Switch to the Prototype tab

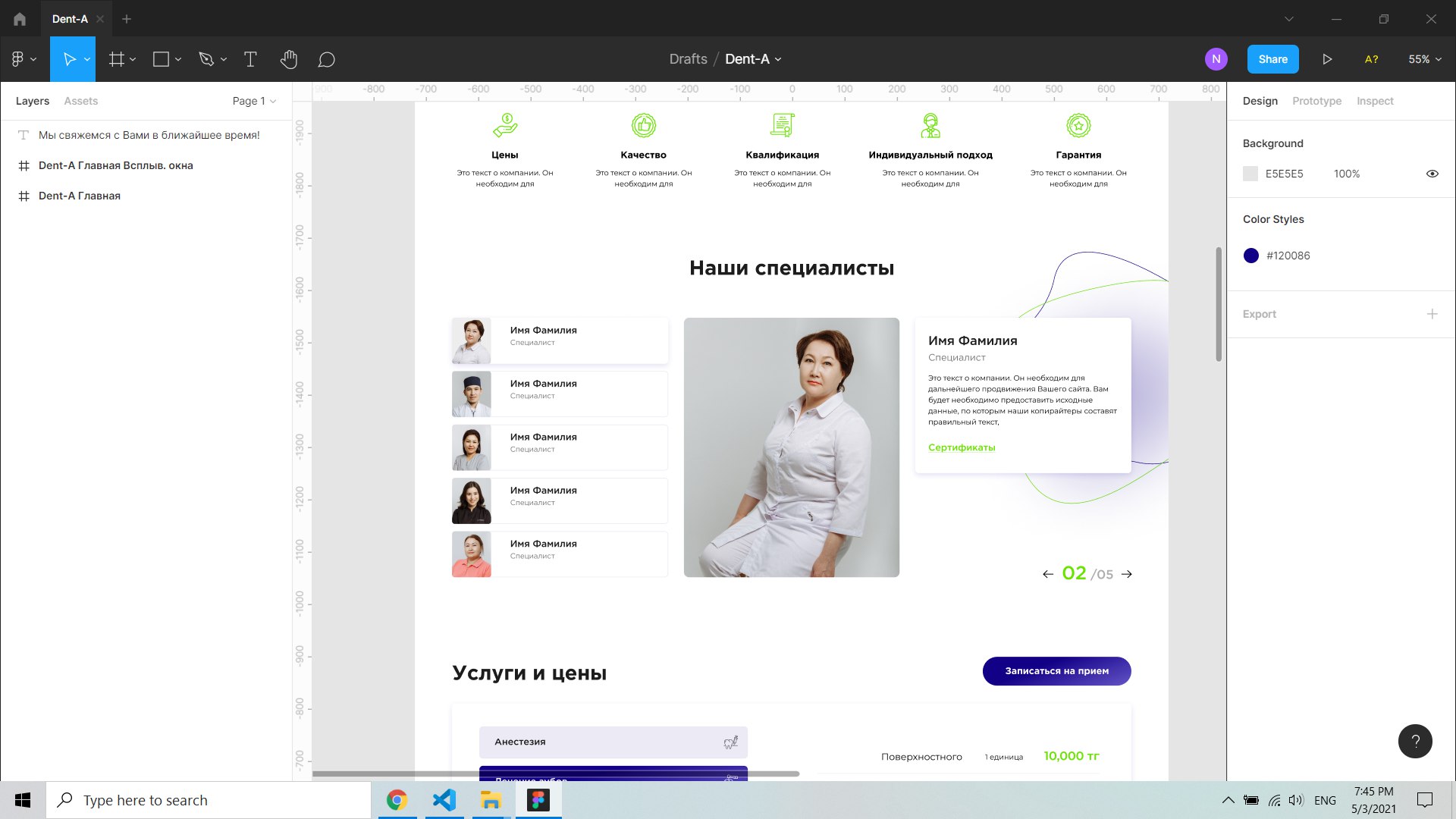[1316, 101]
